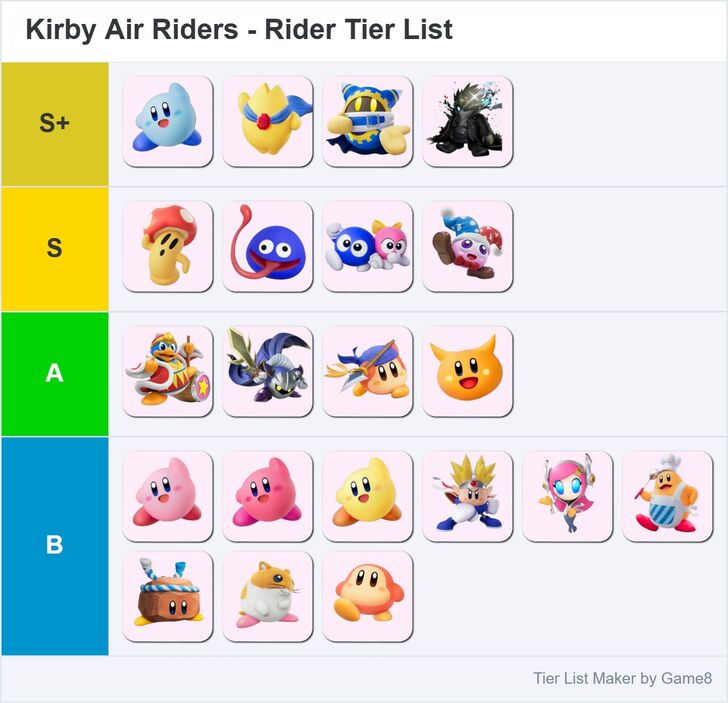The height and width of the screenshot is (703, 728).
Task: Click the blue Kirby rider icon
Action: click(x=167, y=121)
